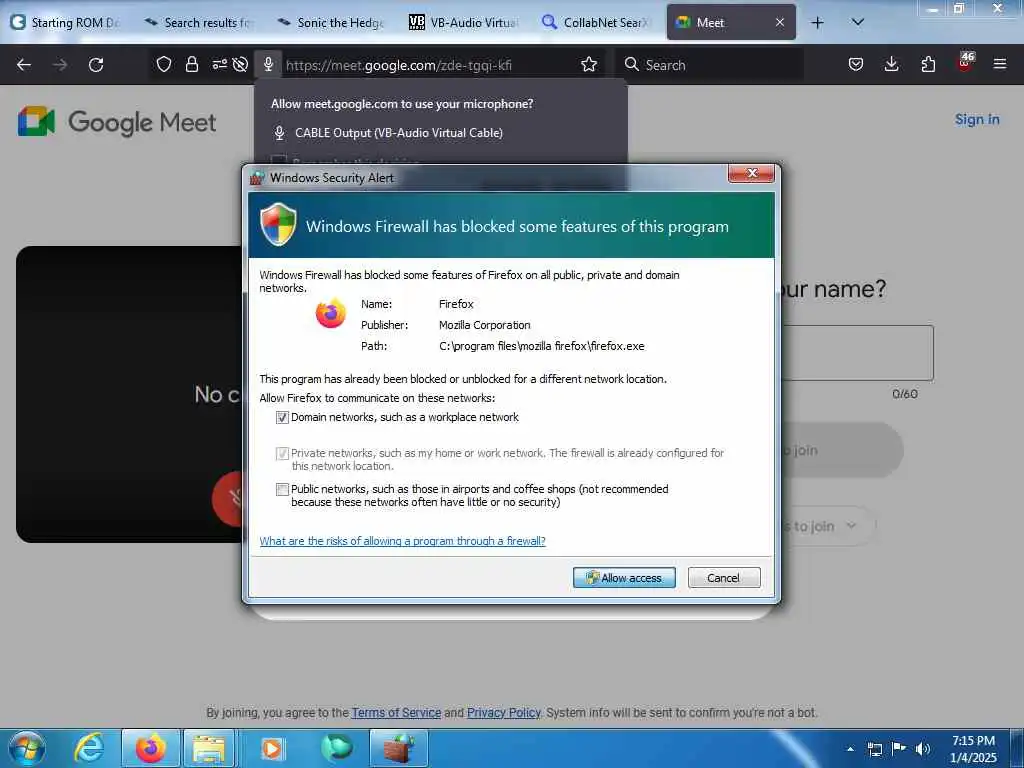The image size is (1024, 768).
Task: Check the Public networks checkbox
Action: coord(282,489)
